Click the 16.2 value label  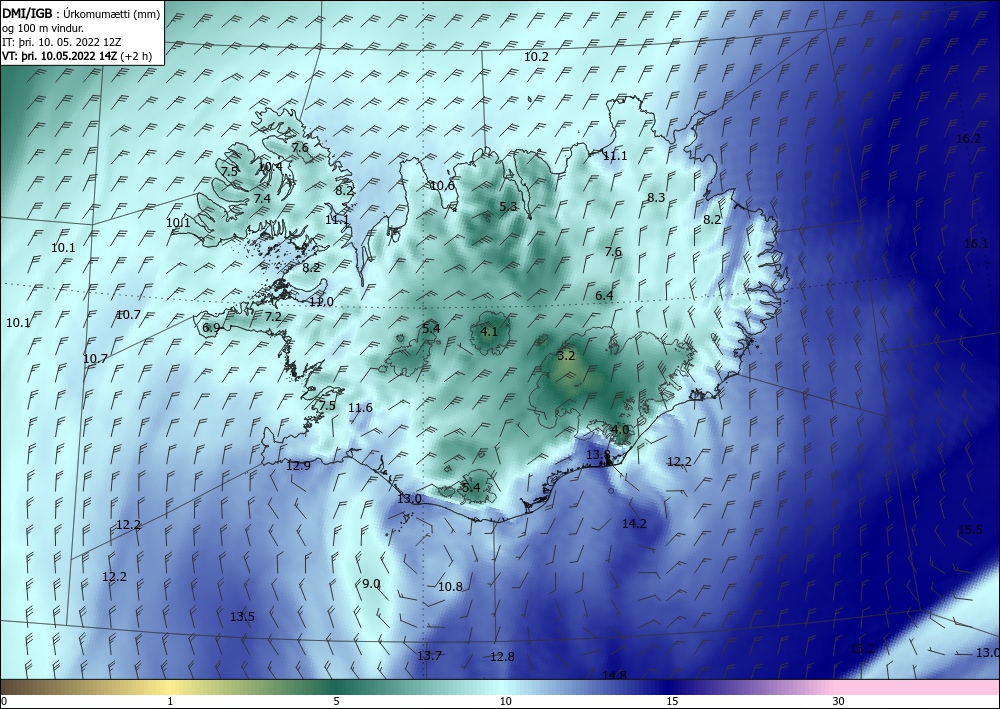point(968,139)
